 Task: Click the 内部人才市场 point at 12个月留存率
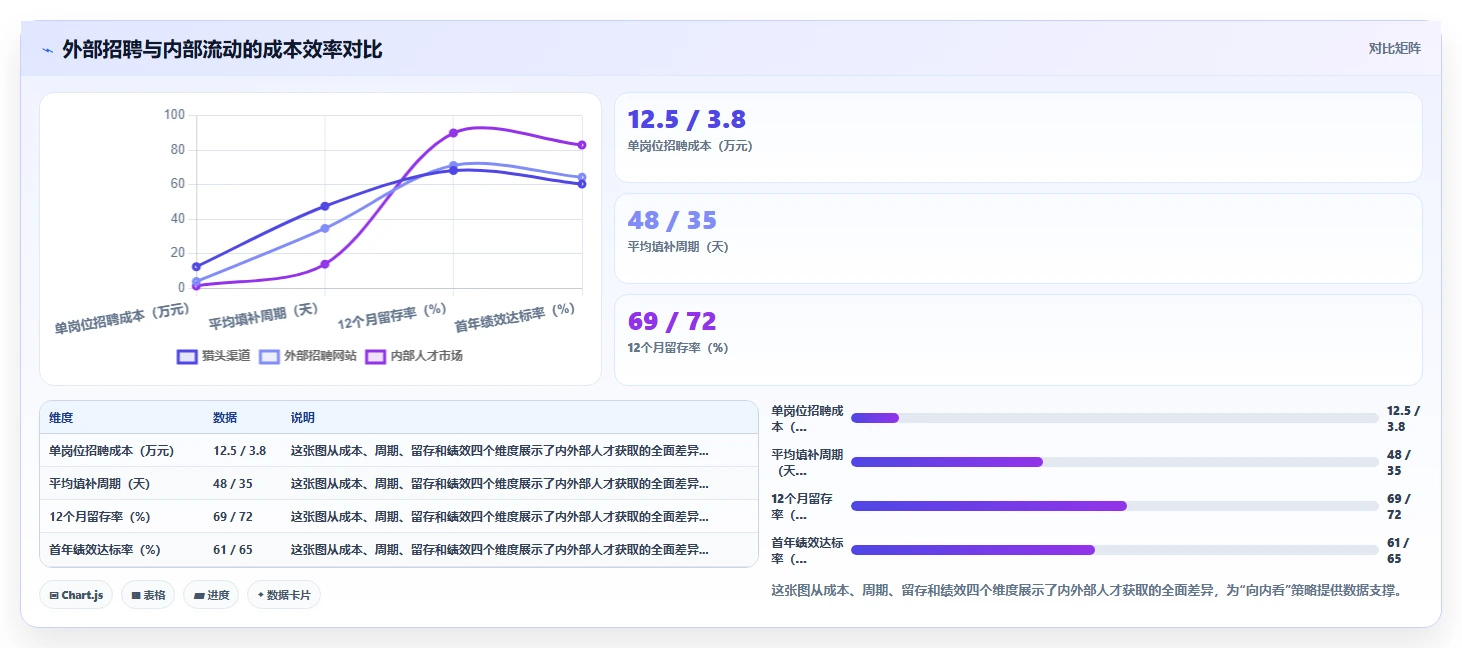coord(453,133)
